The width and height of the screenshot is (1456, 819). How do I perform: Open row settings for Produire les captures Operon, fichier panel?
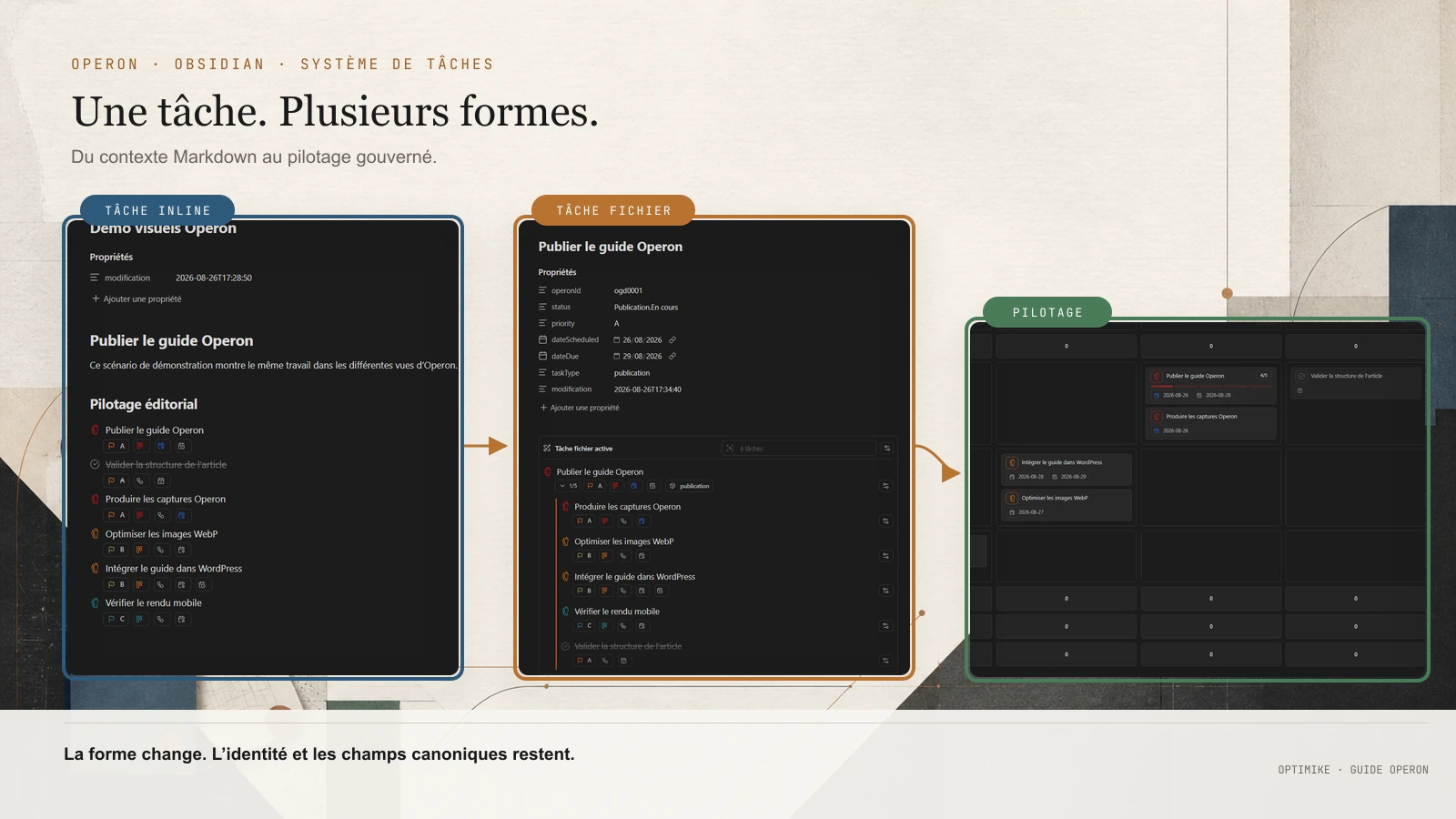pos(885,521)
